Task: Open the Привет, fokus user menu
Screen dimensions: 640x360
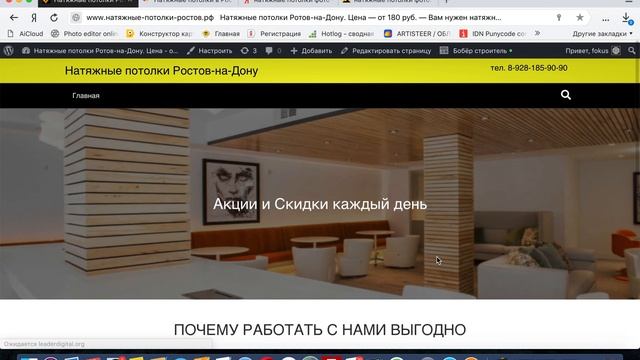Action: 593,51
